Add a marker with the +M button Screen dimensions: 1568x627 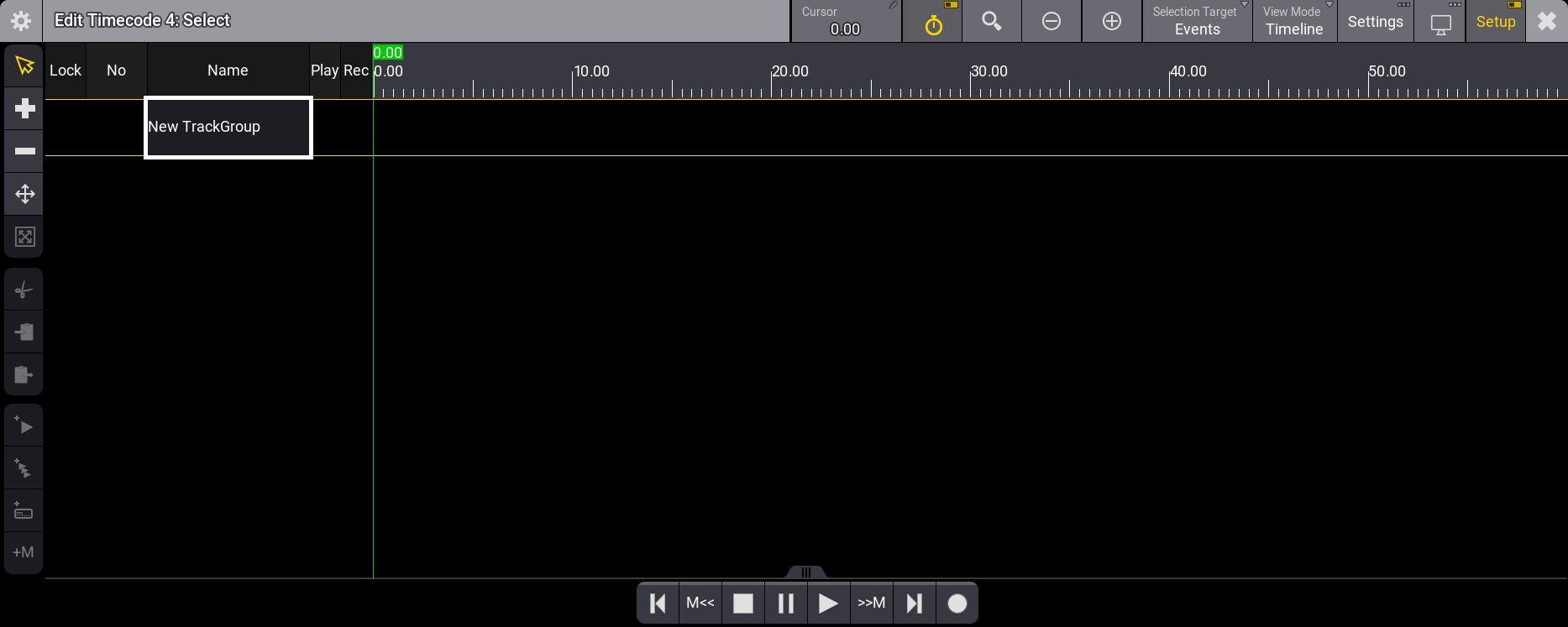[x=24, y=552]
